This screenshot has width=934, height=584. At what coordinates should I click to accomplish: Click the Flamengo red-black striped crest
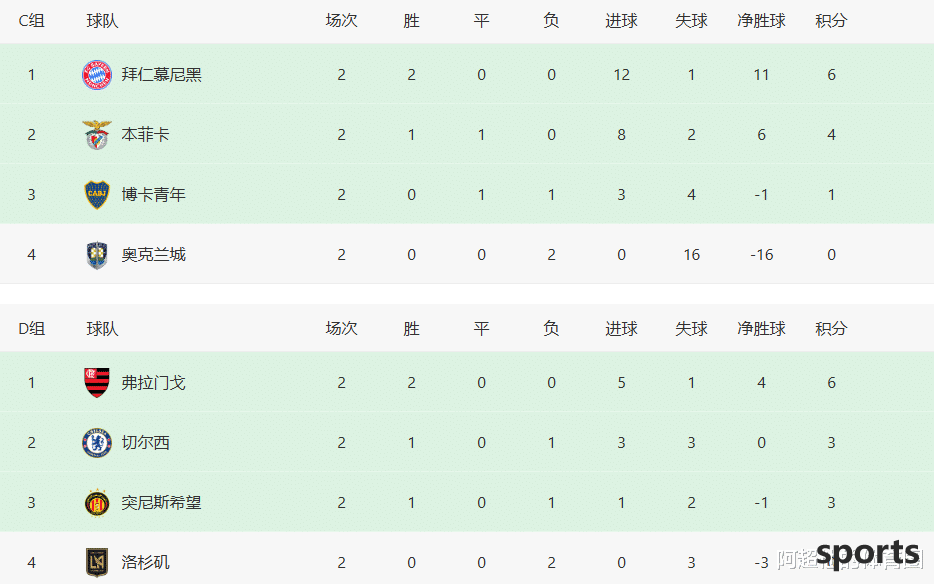[x=96, y=383]
